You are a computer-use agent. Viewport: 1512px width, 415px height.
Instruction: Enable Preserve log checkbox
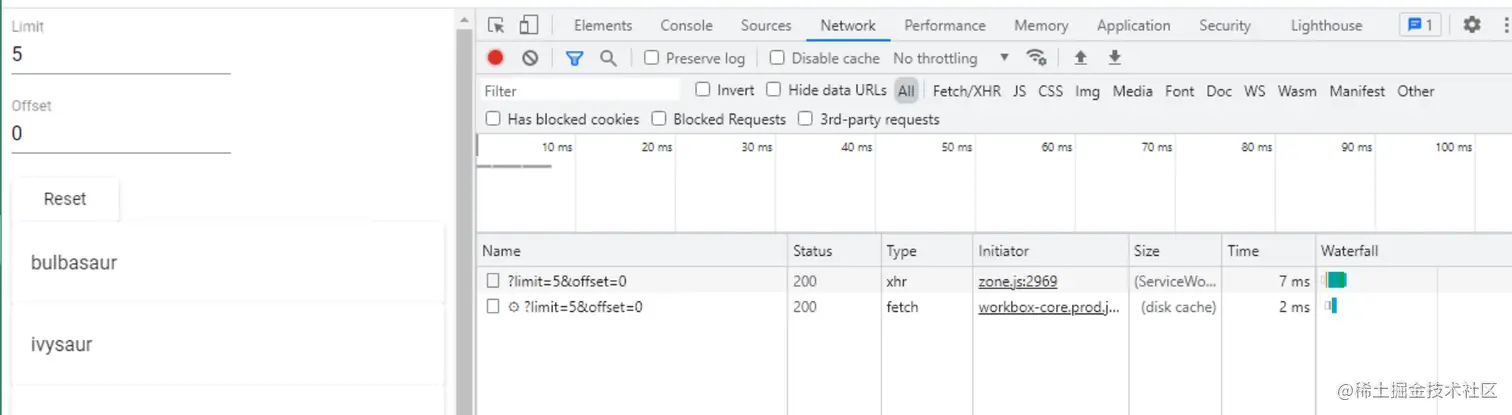652,58
